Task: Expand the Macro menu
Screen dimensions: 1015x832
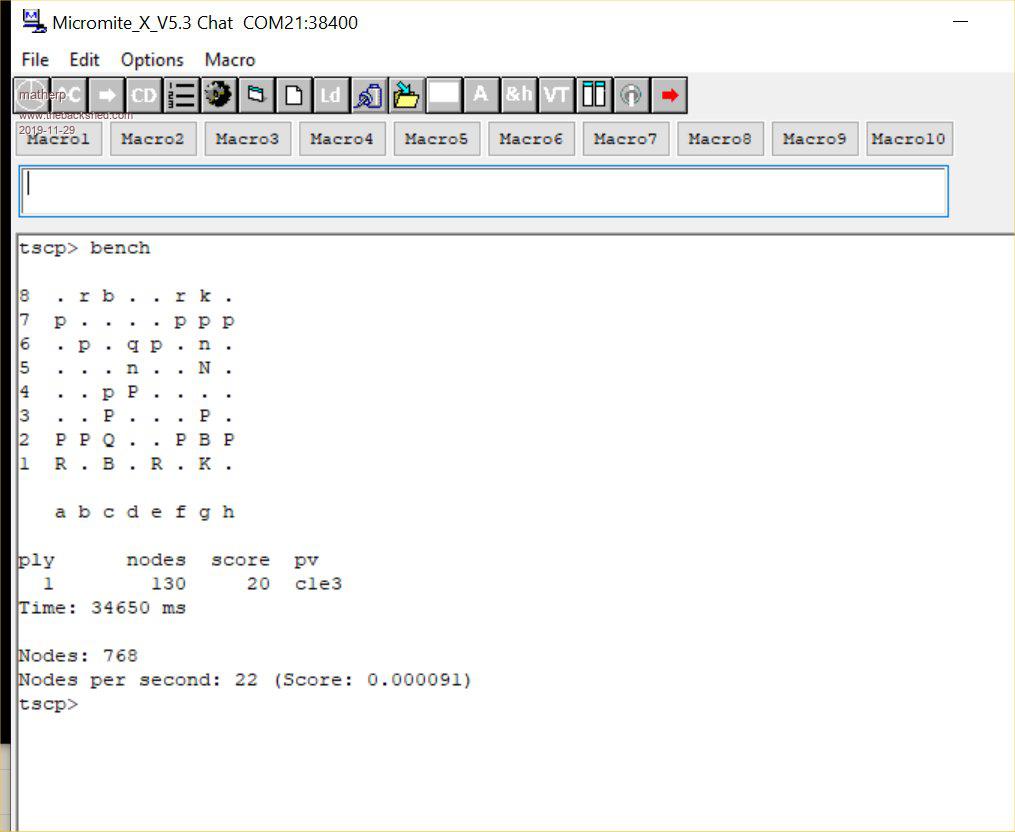Action: [x=230, y=60]
